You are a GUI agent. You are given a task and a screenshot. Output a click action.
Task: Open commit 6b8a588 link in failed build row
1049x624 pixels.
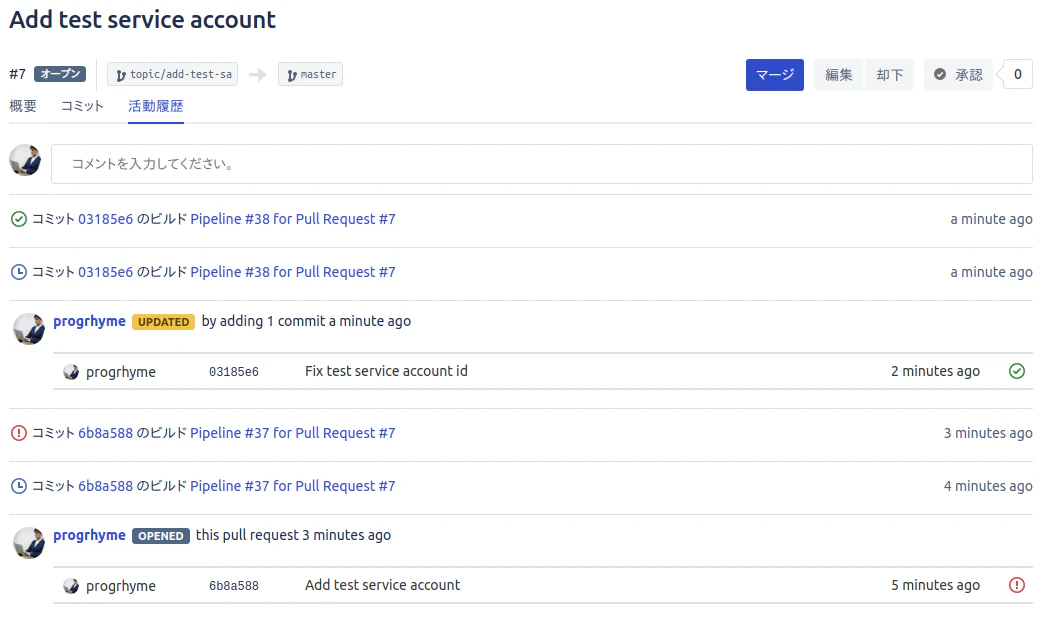pos(106,433)
